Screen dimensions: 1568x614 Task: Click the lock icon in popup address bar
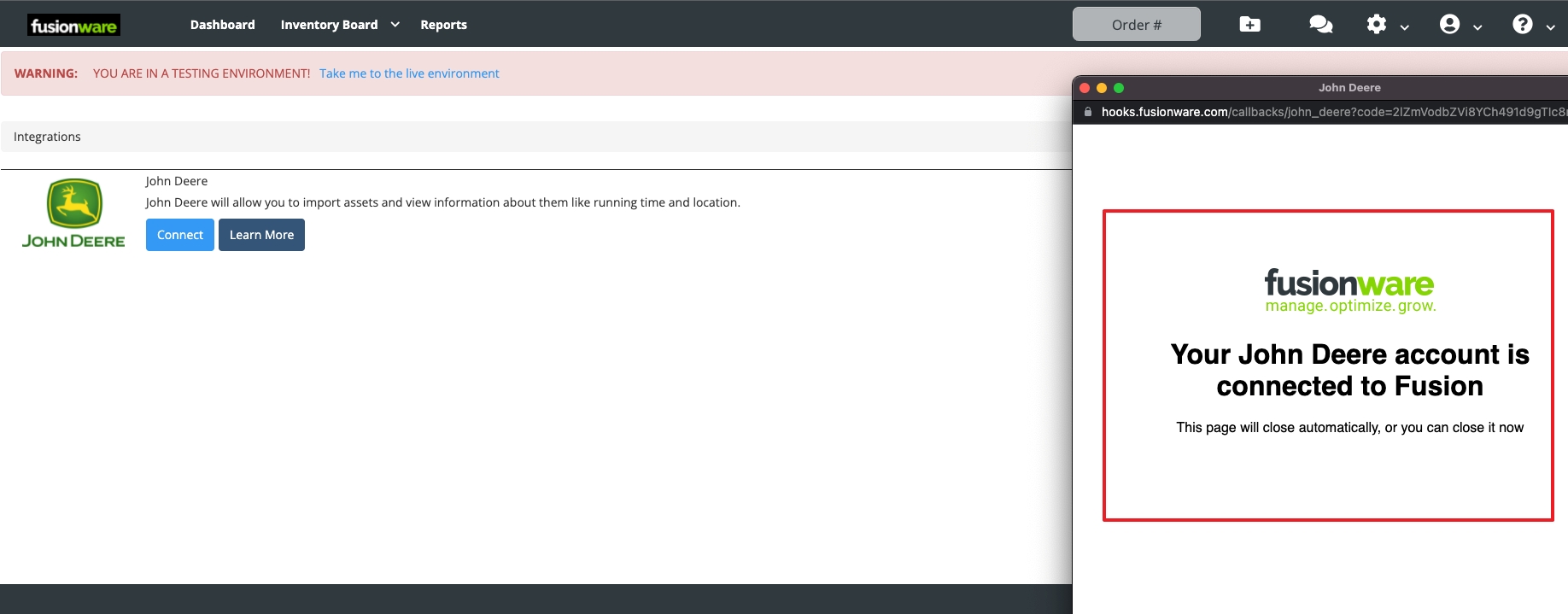tap(1088, 112)
